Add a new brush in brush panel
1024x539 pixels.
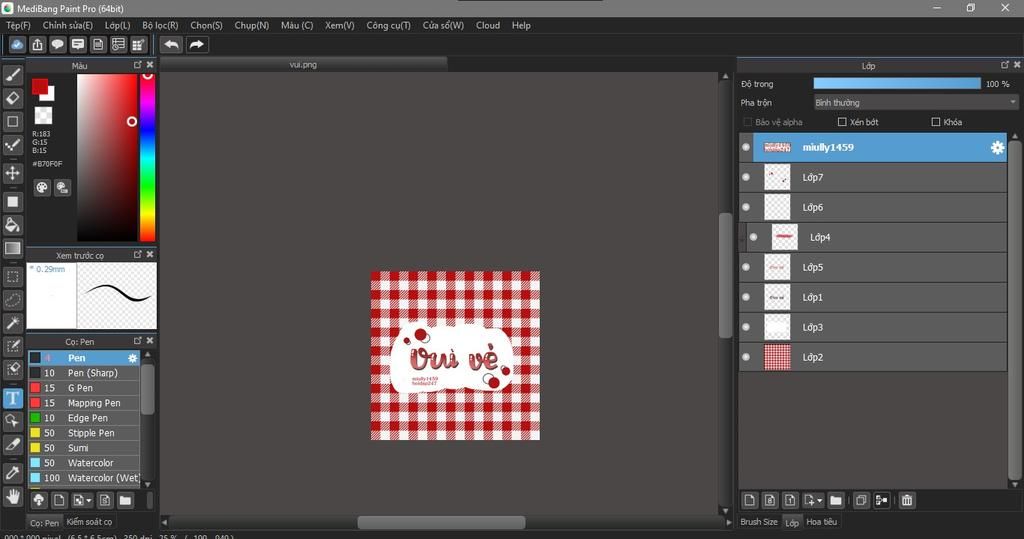click(x=59, y=500)
